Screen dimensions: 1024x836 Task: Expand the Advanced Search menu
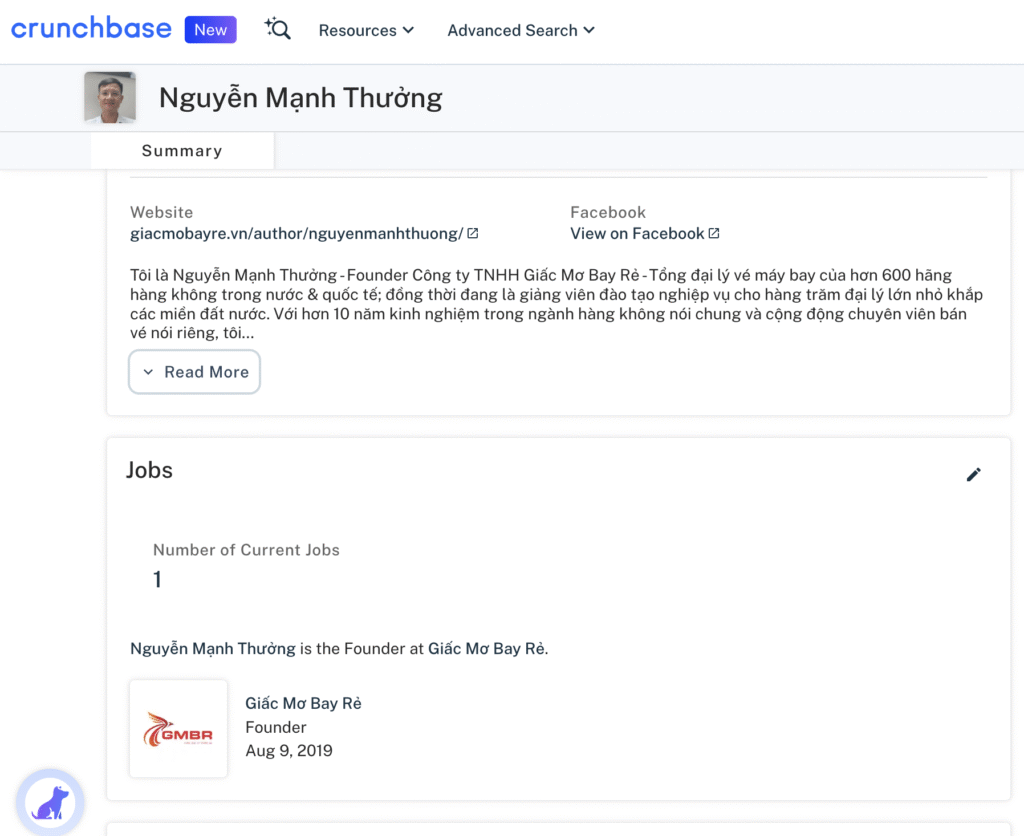520,30
